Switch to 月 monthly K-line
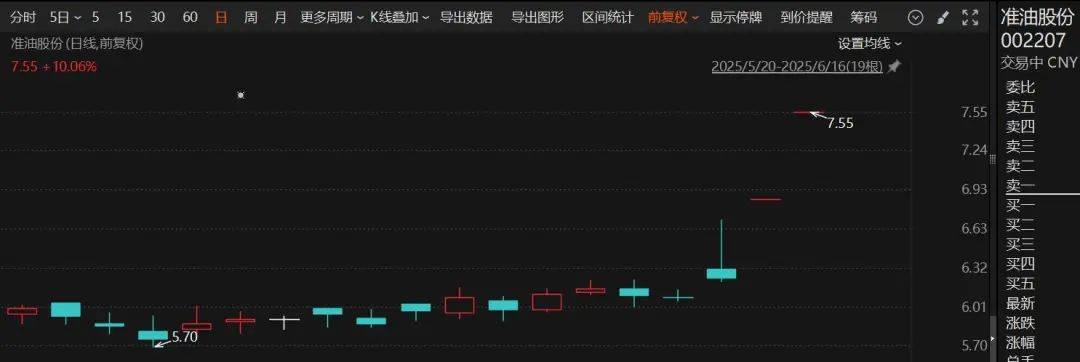Viewport: 1080px width, 362px height. [280, 18]
